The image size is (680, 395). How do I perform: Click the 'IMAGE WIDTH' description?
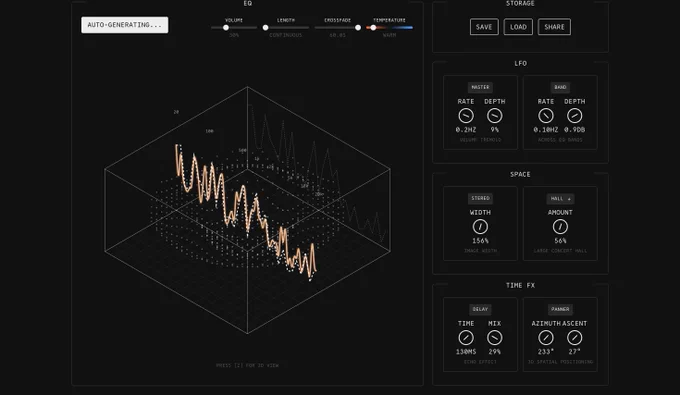point(480,251)
